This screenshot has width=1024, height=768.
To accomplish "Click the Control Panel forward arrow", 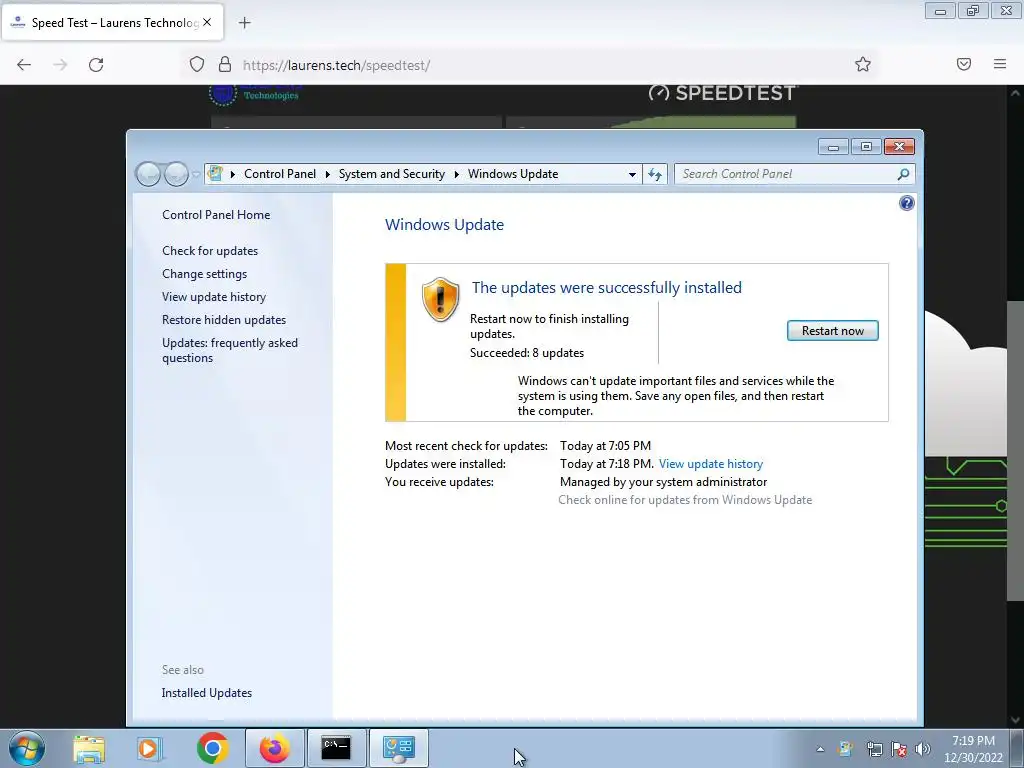I will pos(176,174).
